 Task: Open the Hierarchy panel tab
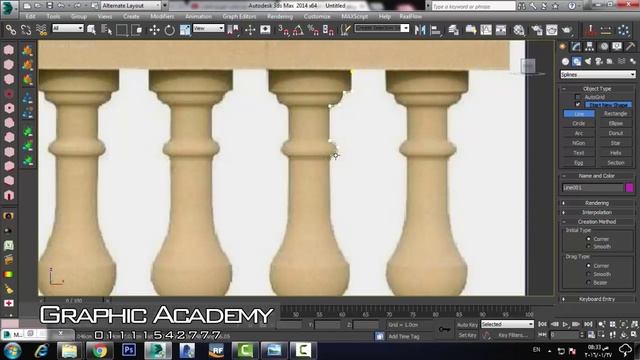(589, 47)
